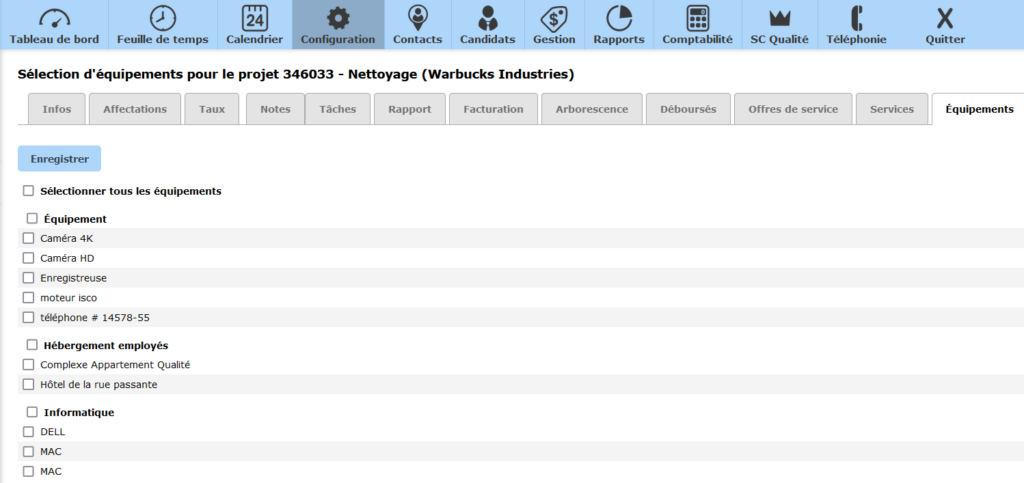This screenshot has height=483, width=1024.
Task: Open the Comptabilité calculator icon
Action: 698,18
